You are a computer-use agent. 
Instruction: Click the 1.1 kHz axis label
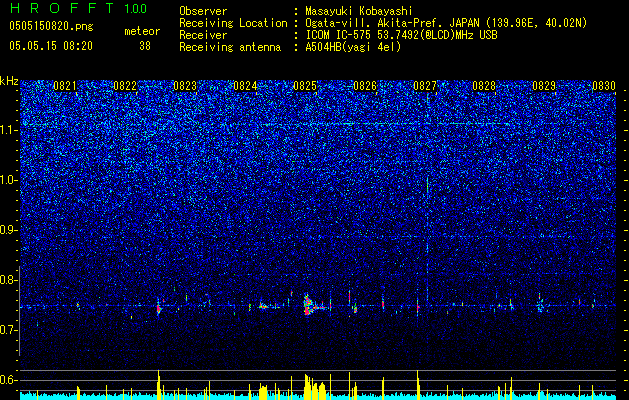(x=9, y=131)
